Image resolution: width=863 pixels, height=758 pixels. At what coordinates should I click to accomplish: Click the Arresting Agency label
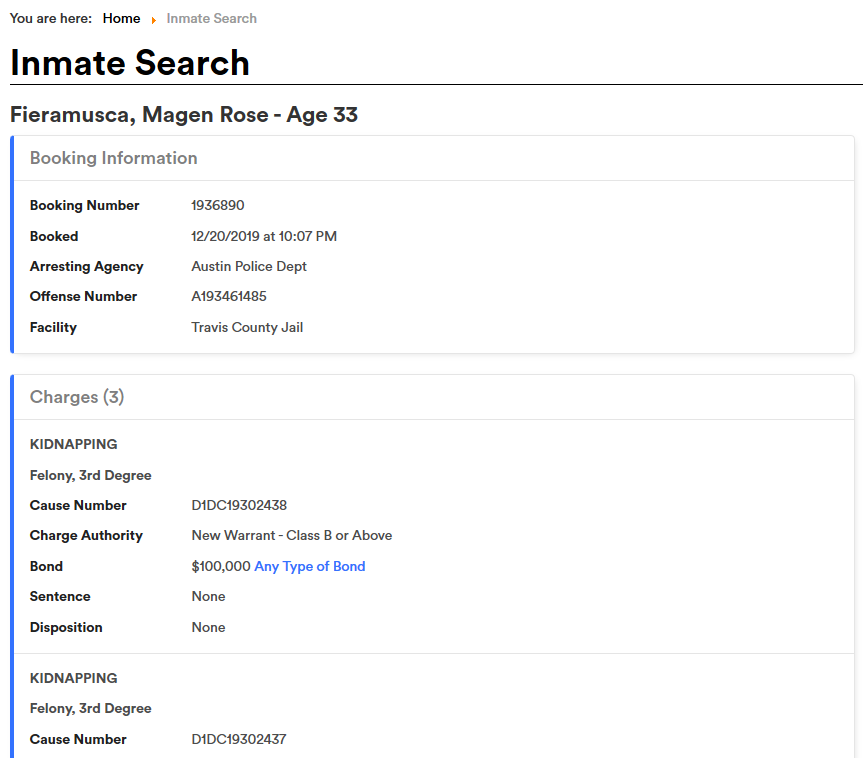click(86, 266)
